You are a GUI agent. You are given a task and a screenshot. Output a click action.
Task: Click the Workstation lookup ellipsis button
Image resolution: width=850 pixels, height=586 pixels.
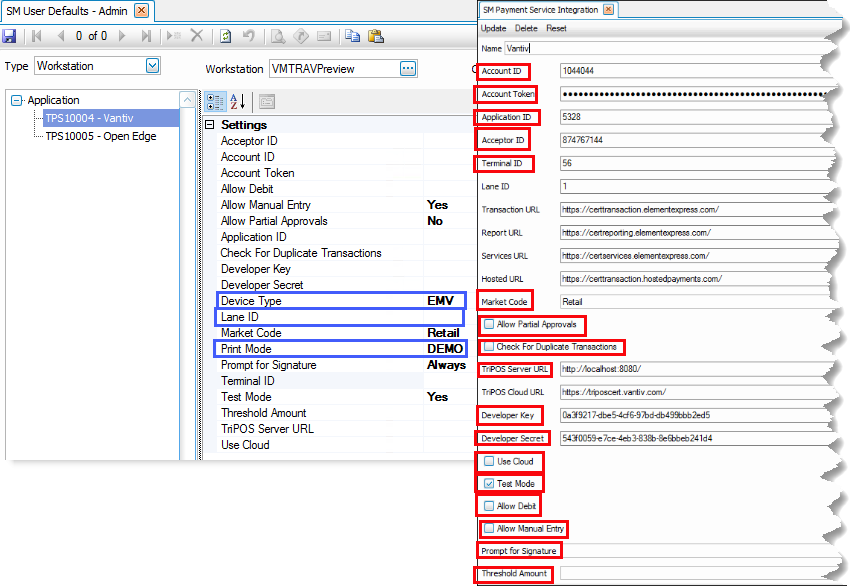click(407, 69)
